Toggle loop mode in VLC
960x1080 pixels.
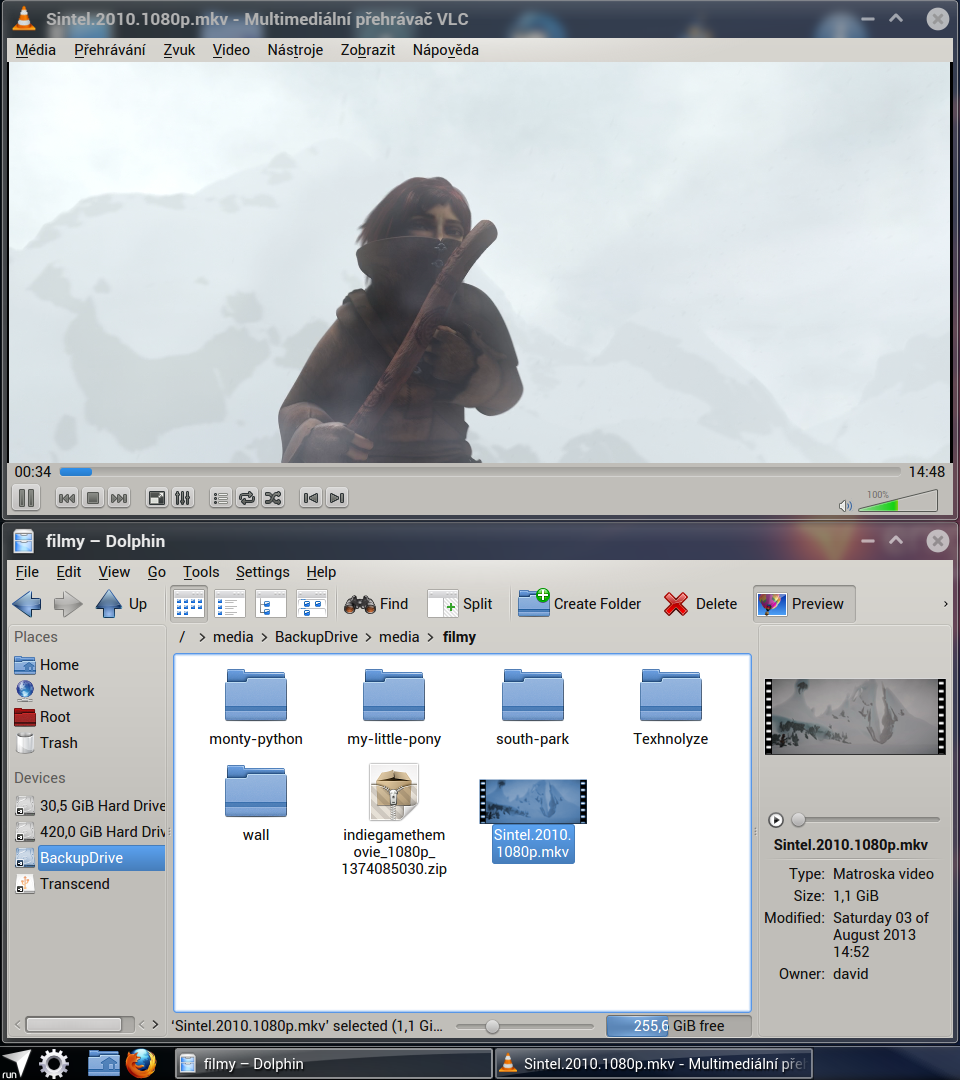coord(247,498)
